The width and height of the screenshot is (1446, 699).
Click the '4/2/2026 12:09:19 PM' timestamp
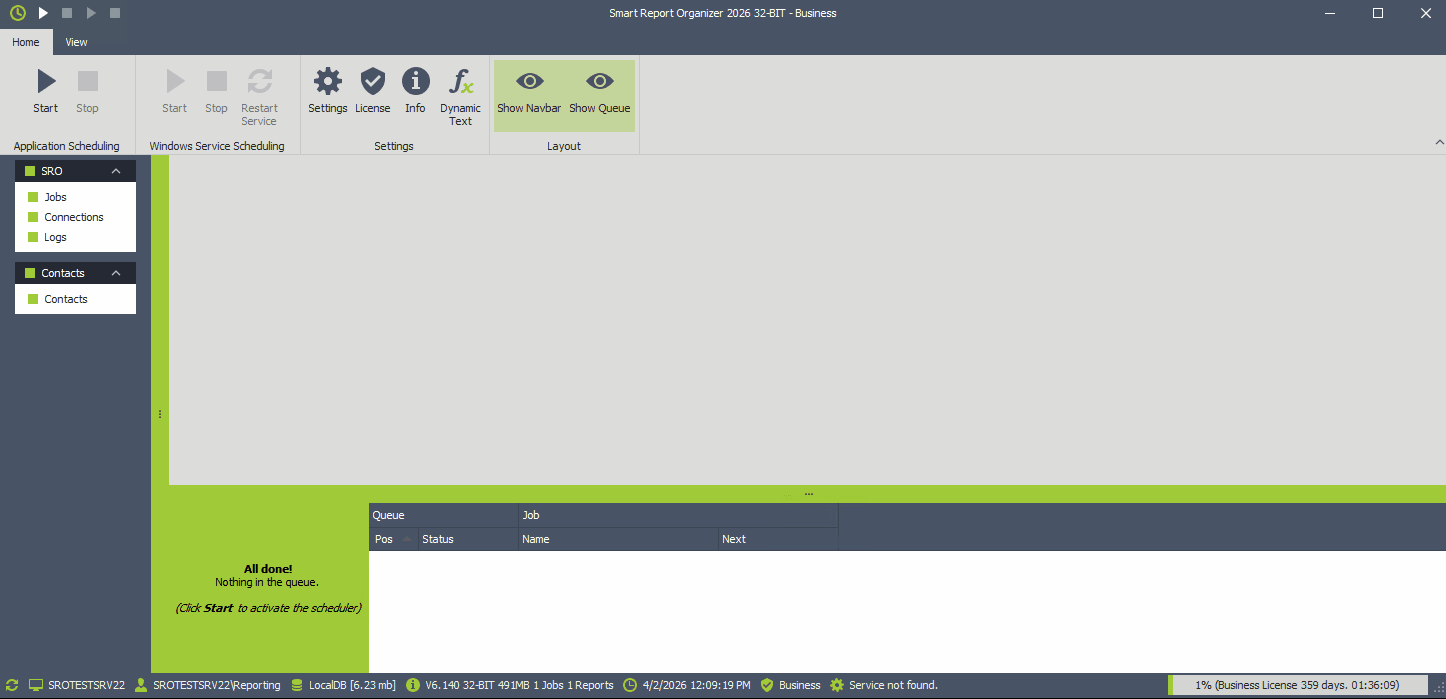(696, 685)
